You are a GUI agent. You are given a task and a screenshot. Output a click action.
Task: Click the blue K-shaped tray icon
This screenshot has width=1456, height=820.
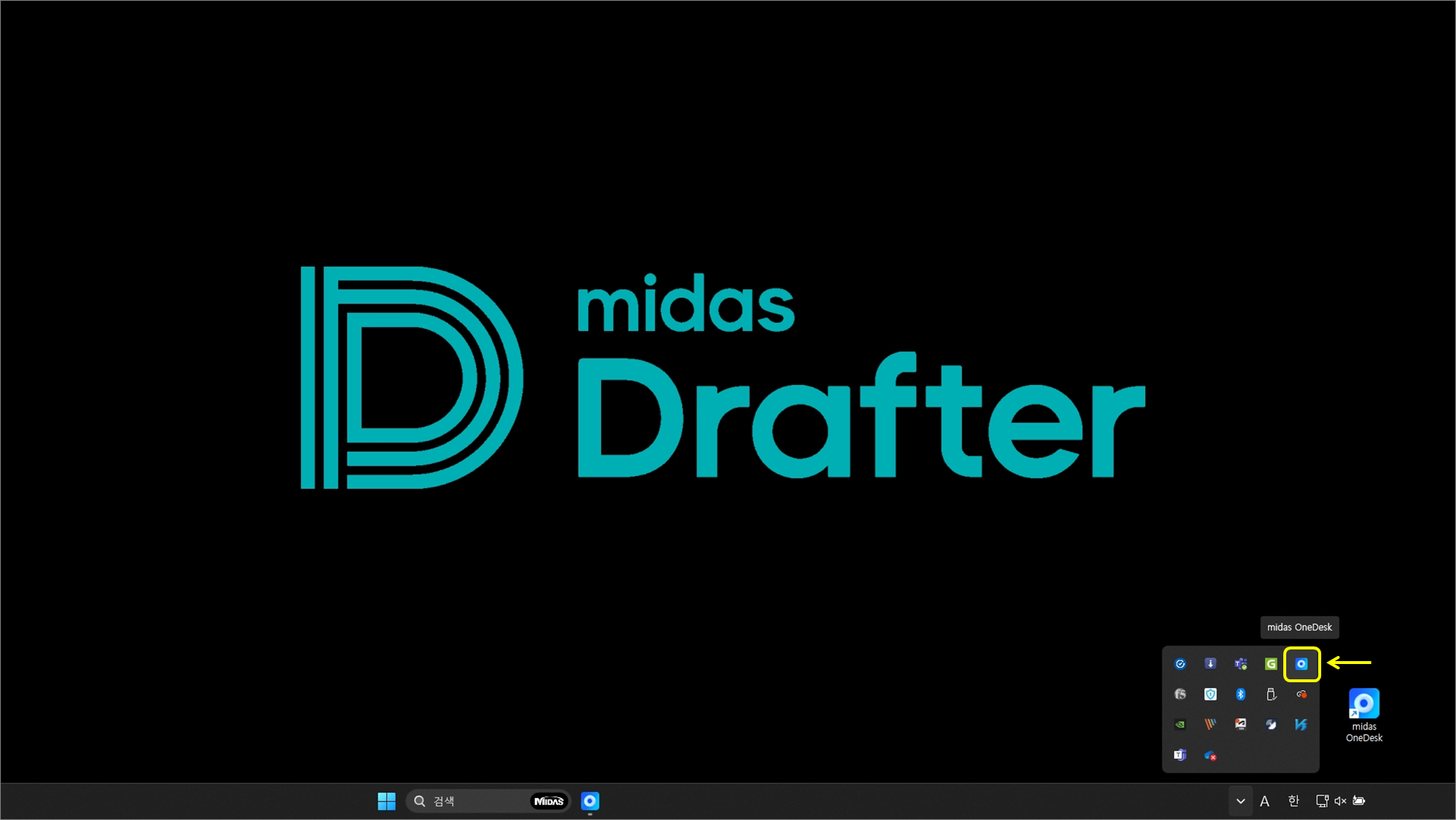(x=1302, y=725)
